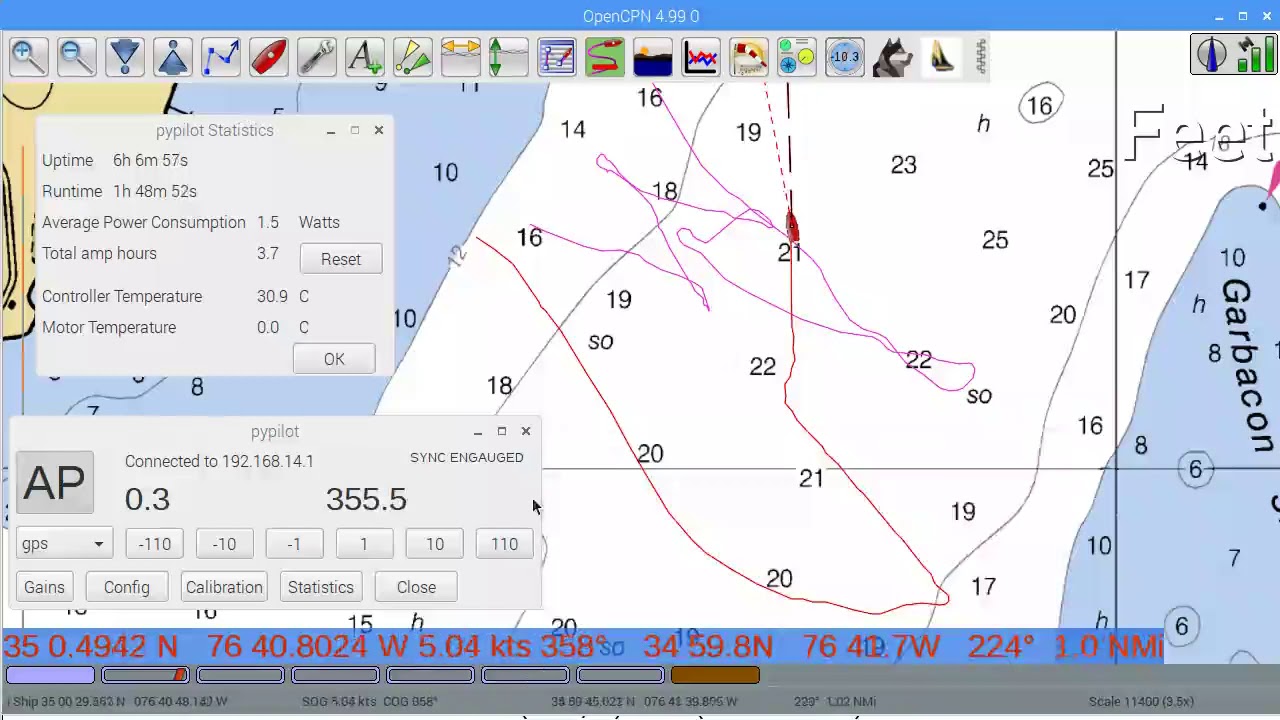Click the 1 heading adjustment button
The image size is (1280, 720).
click(364, 544)
